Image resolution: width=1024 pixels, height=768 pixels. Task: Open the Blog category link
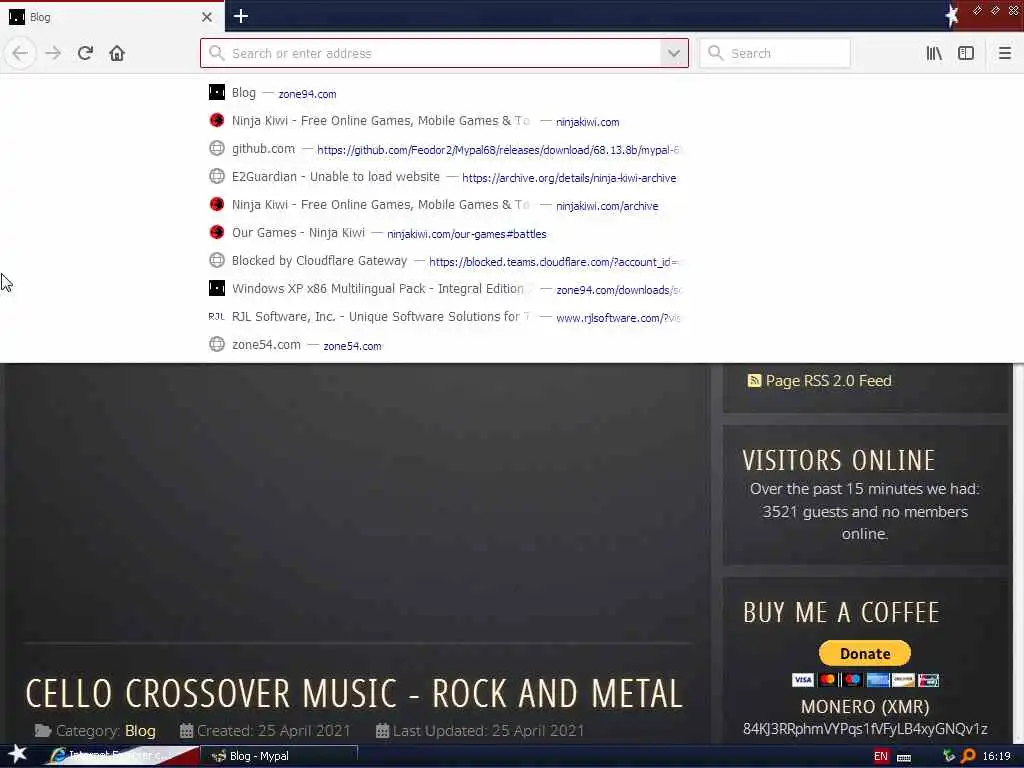point(140,731)
